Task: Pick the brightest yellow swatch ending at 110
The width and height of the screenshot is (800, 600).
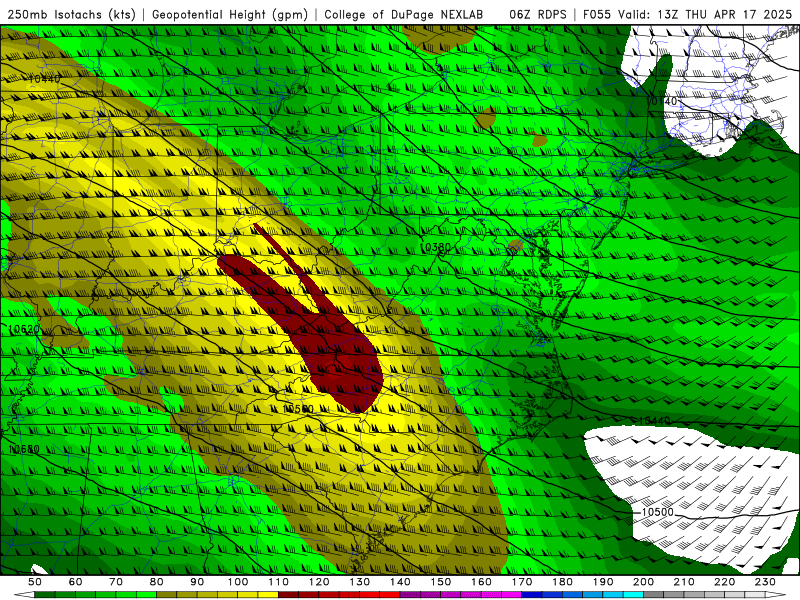Action: click(268, 595)
